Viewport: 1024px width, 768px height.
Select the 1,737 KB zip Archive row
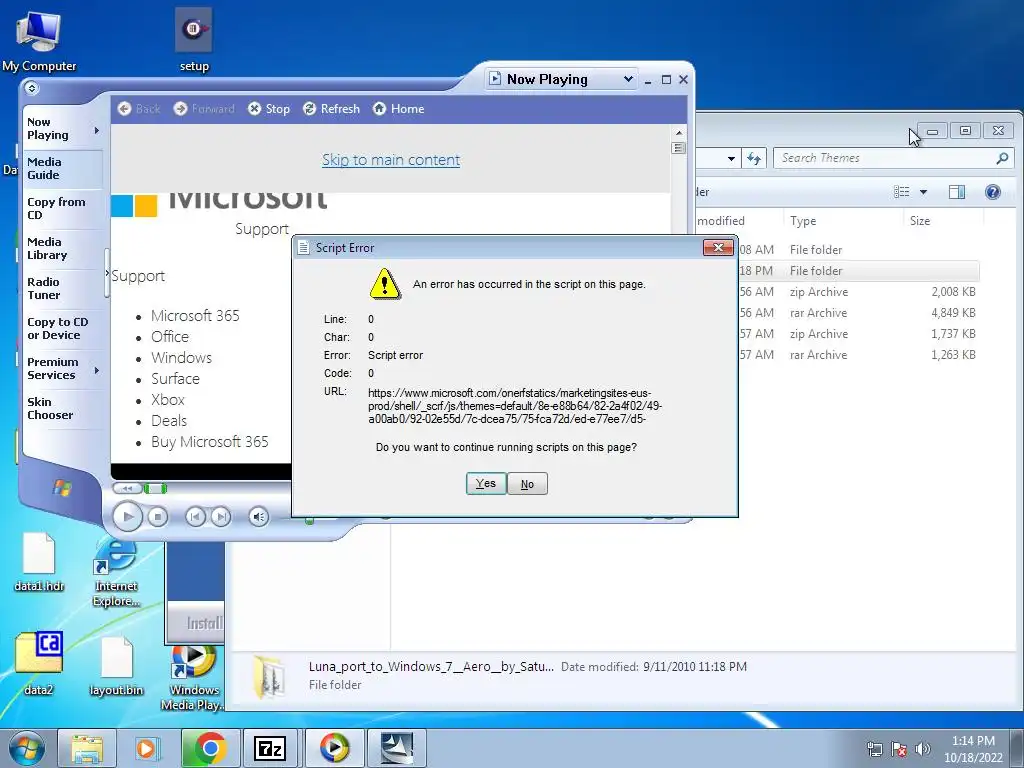click(x=857, y=334)
